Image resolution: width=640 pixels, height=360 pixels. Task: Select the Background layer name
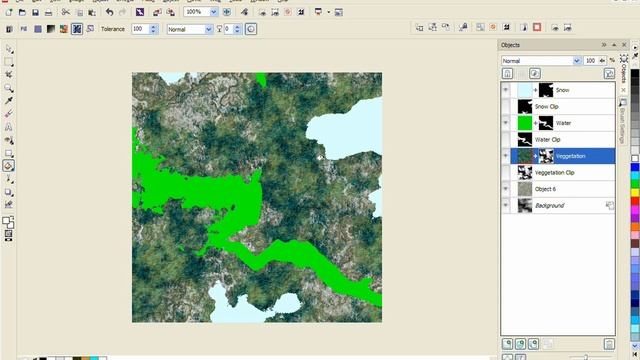click(x=549, y=206)
